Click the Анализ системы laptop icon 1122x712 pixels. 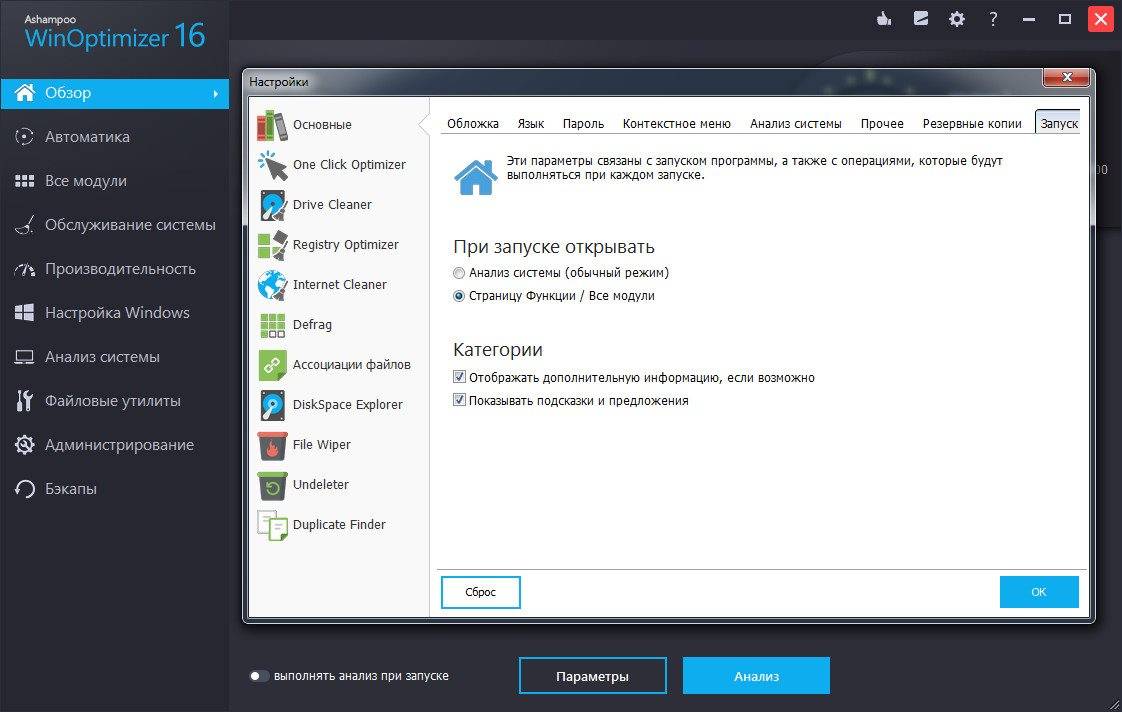tap(24, 357)
